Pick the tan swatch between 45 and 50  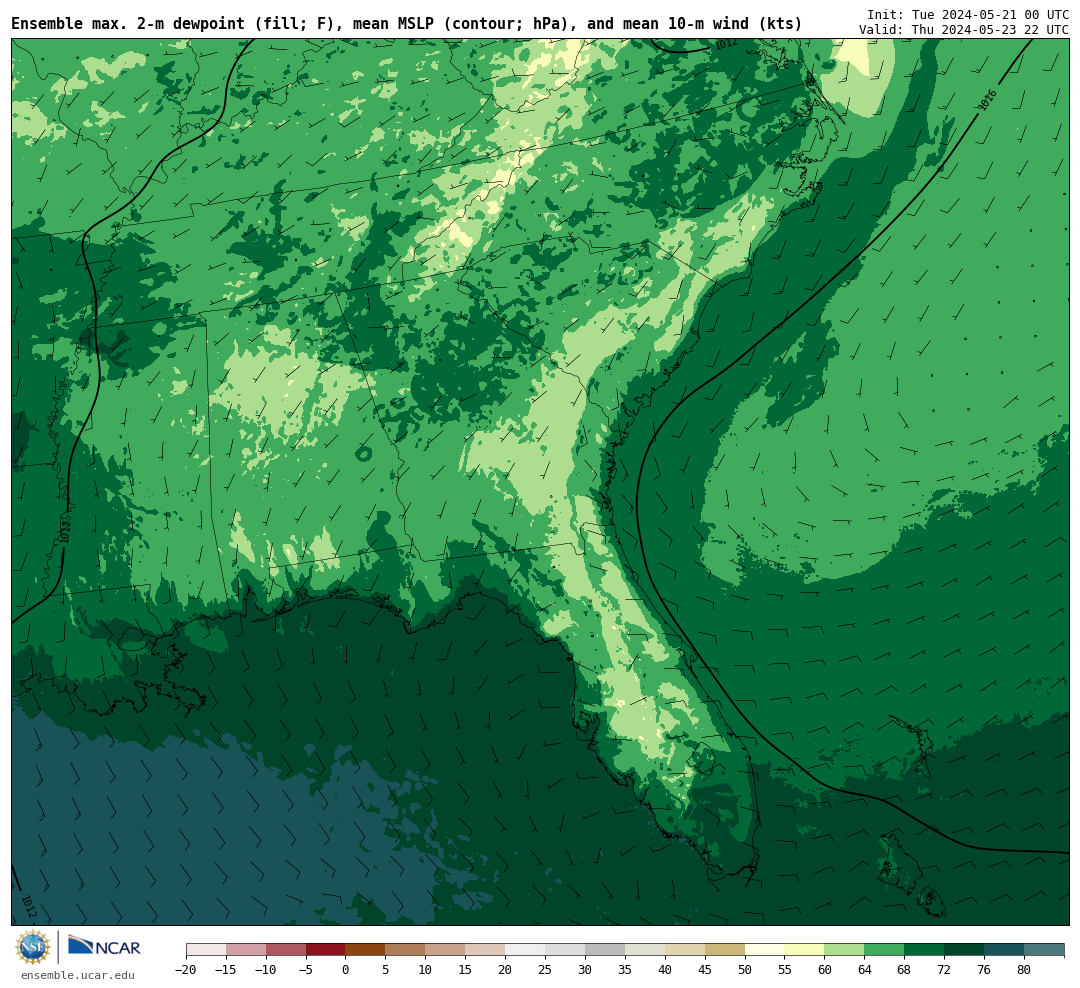[725, 950]
